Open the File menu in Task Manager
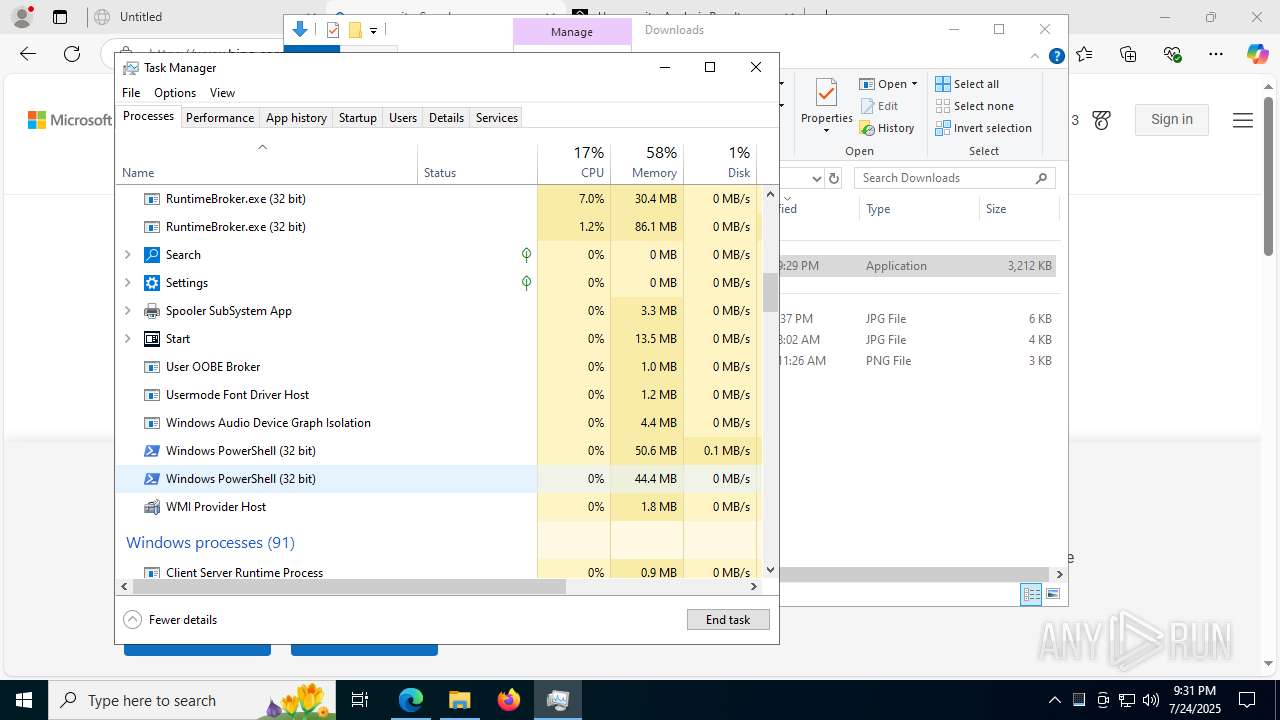 tap(131, 93)
